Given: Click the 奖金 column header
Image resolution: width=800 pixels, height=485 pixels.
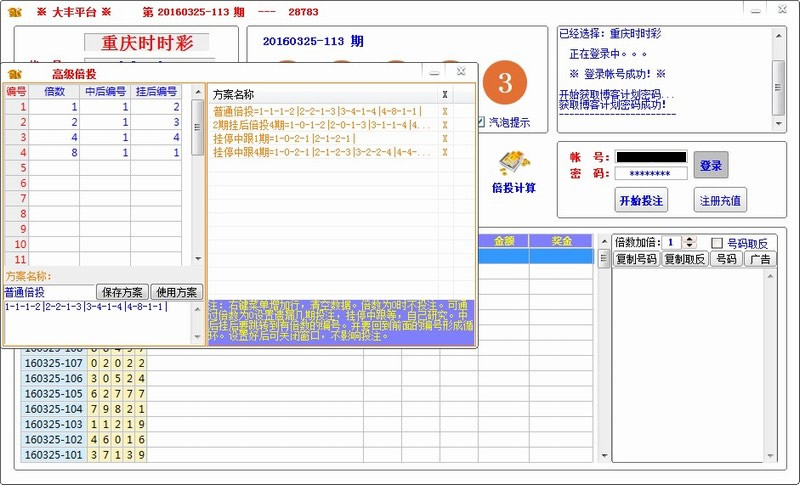Looking at the screenshot, I should 561,241.
